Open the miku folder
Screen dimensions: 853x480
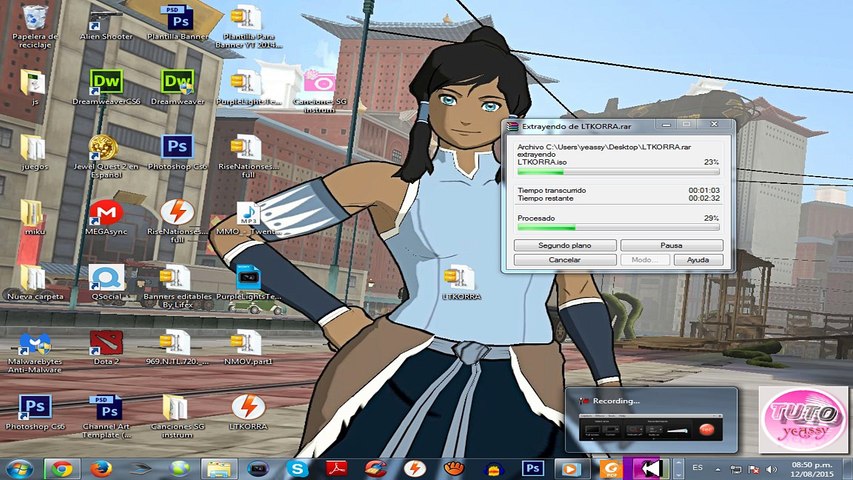(x=35, y=218)
